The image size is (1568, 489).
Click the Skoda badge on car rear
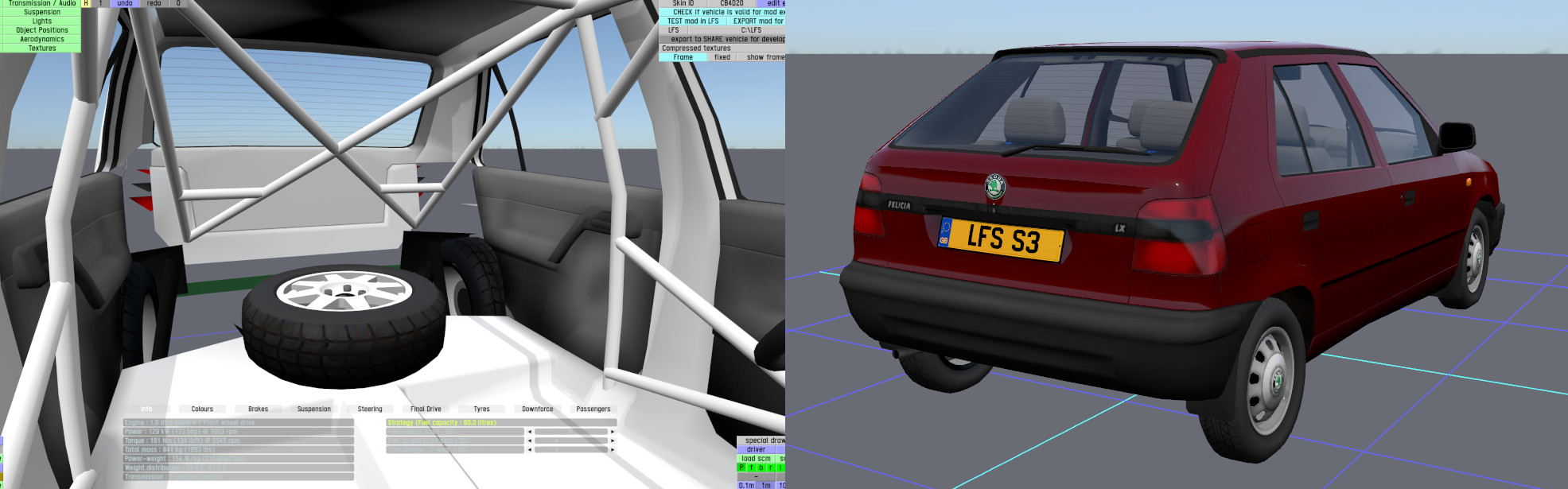tap(995, 187)
